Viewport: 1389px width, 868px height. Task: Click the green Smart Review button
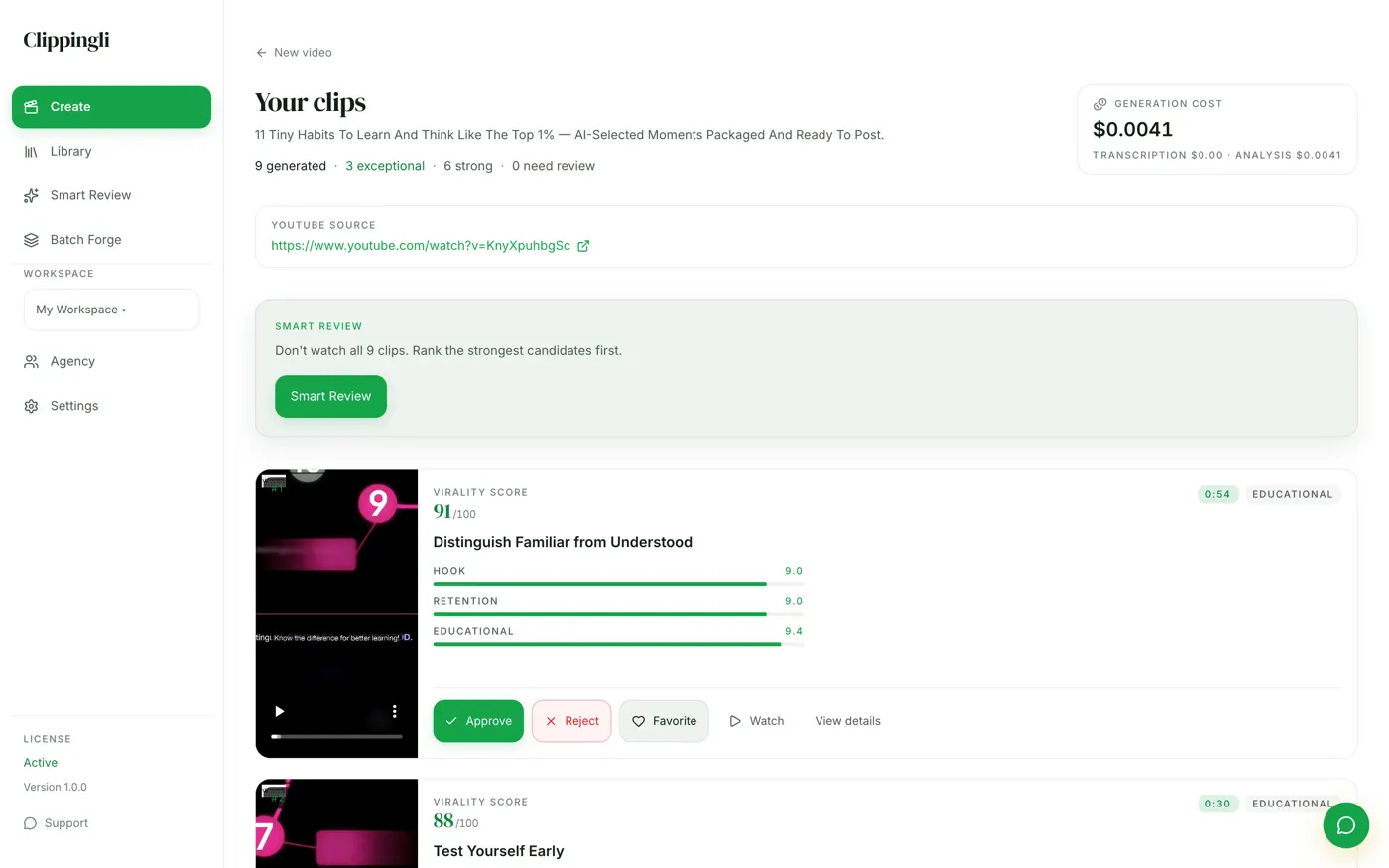point(330,396)
